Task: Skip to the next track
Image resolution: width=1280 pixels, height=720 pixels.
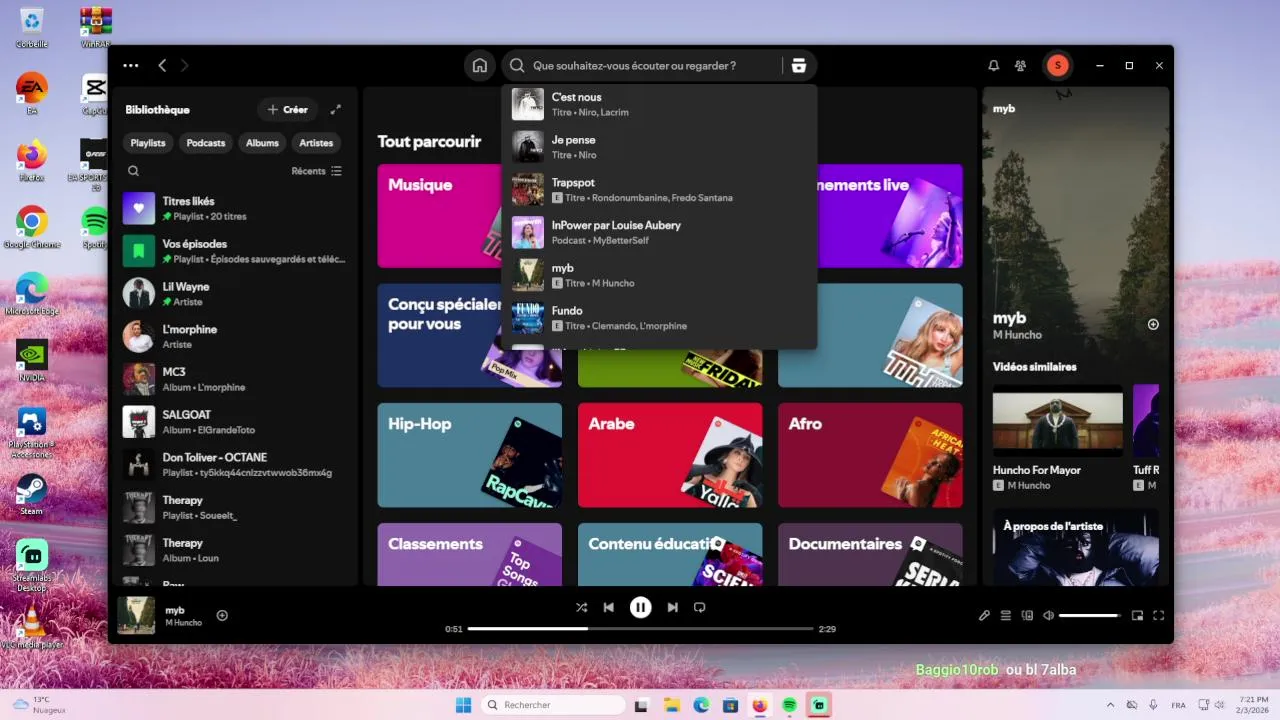Action: pos(673,607)
